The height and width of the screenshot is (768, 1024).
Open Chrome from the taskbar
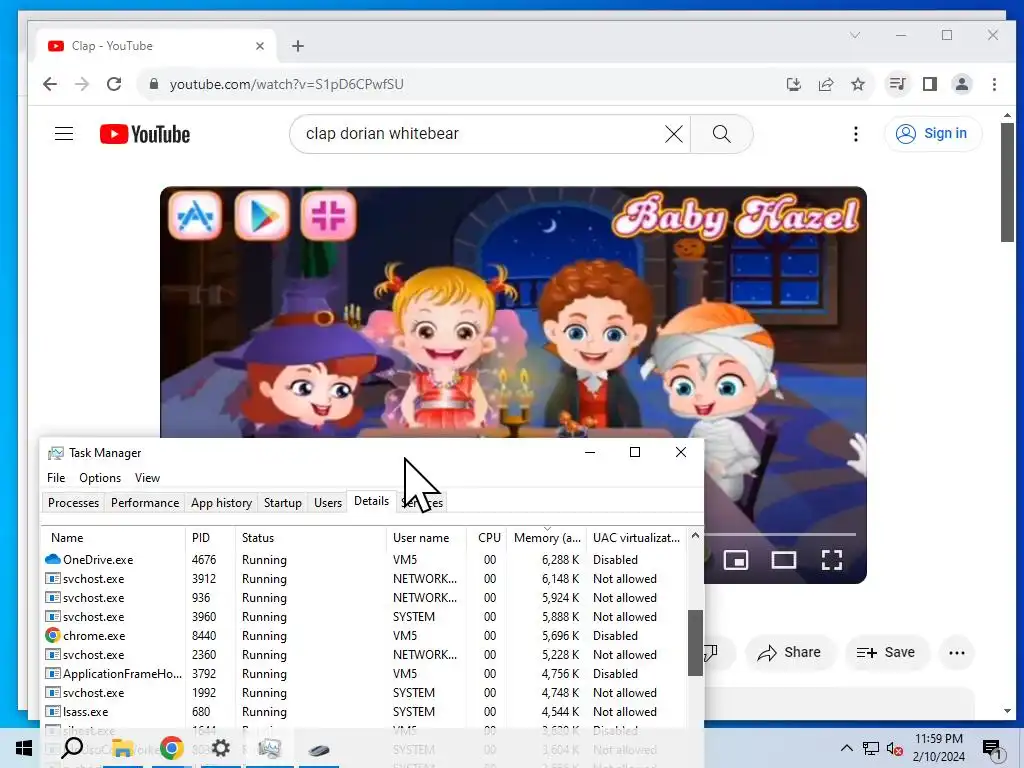tap(172, 748)
